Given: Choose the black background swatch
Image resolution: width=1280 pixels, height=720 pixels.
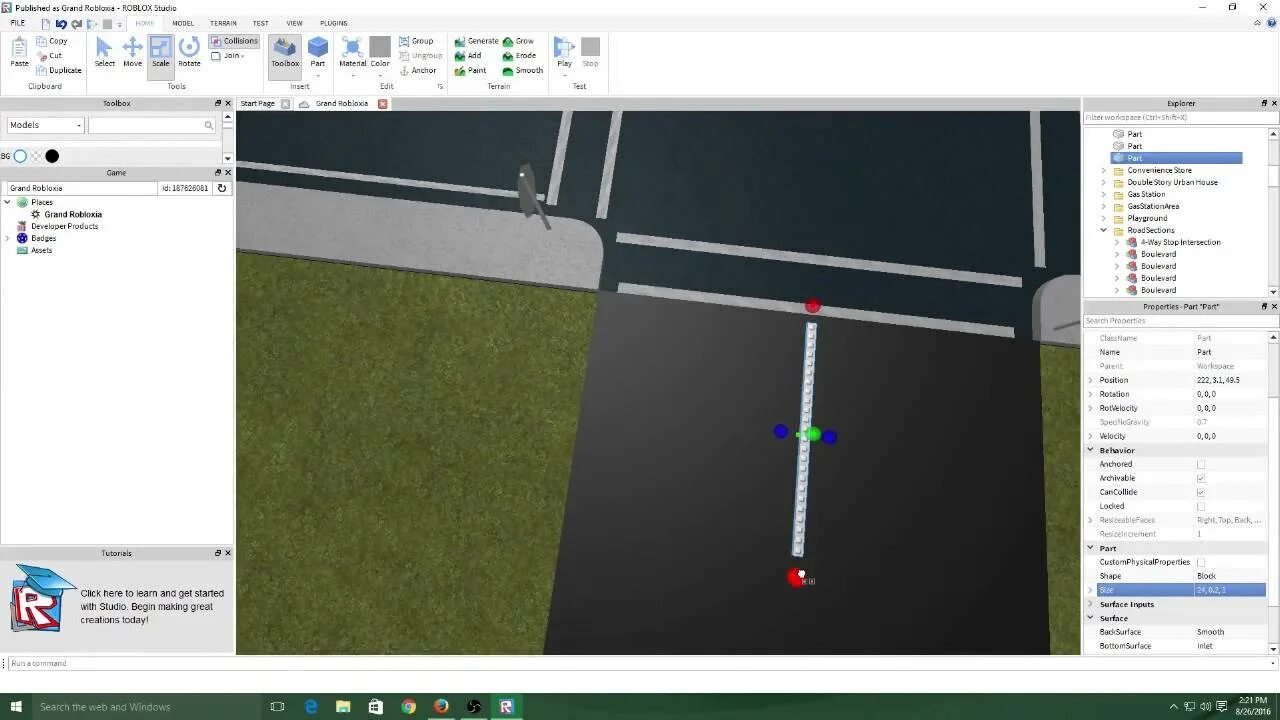Looking at the screenshot, I should coord(52,156).
